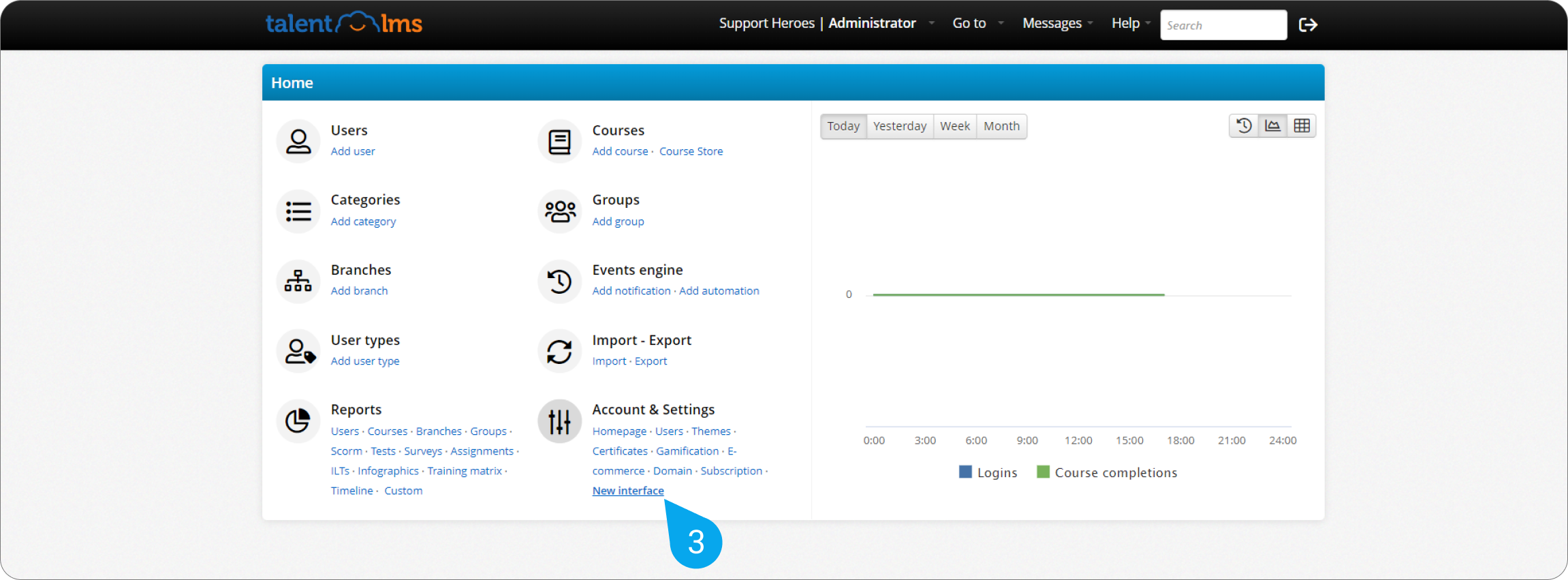Open the Domain settings link
The height and width of the screenshot is (580, 1568).
click(x=672, y=471)
